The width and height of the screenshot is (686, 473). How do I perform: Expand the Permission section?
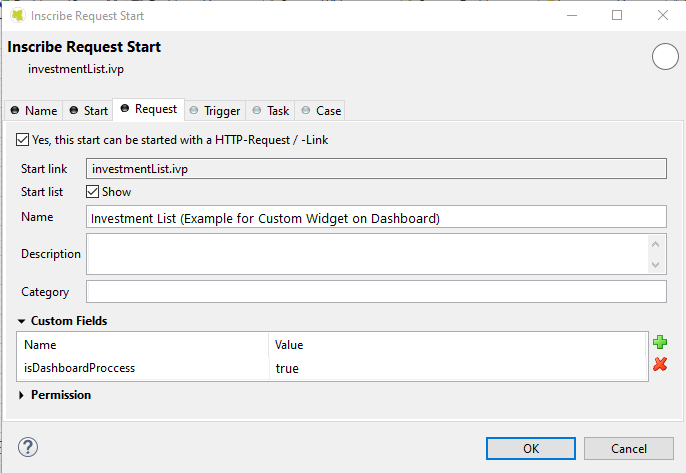22,395
